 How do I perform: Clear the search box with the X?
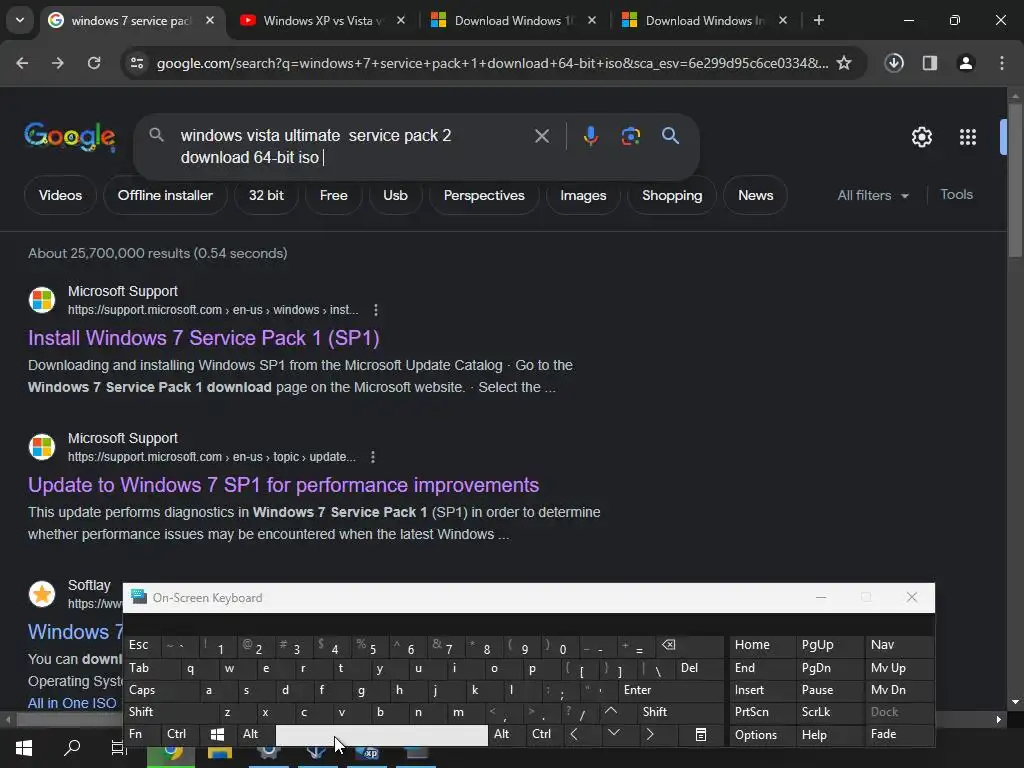pyautogui.click(x=541, y=136)
